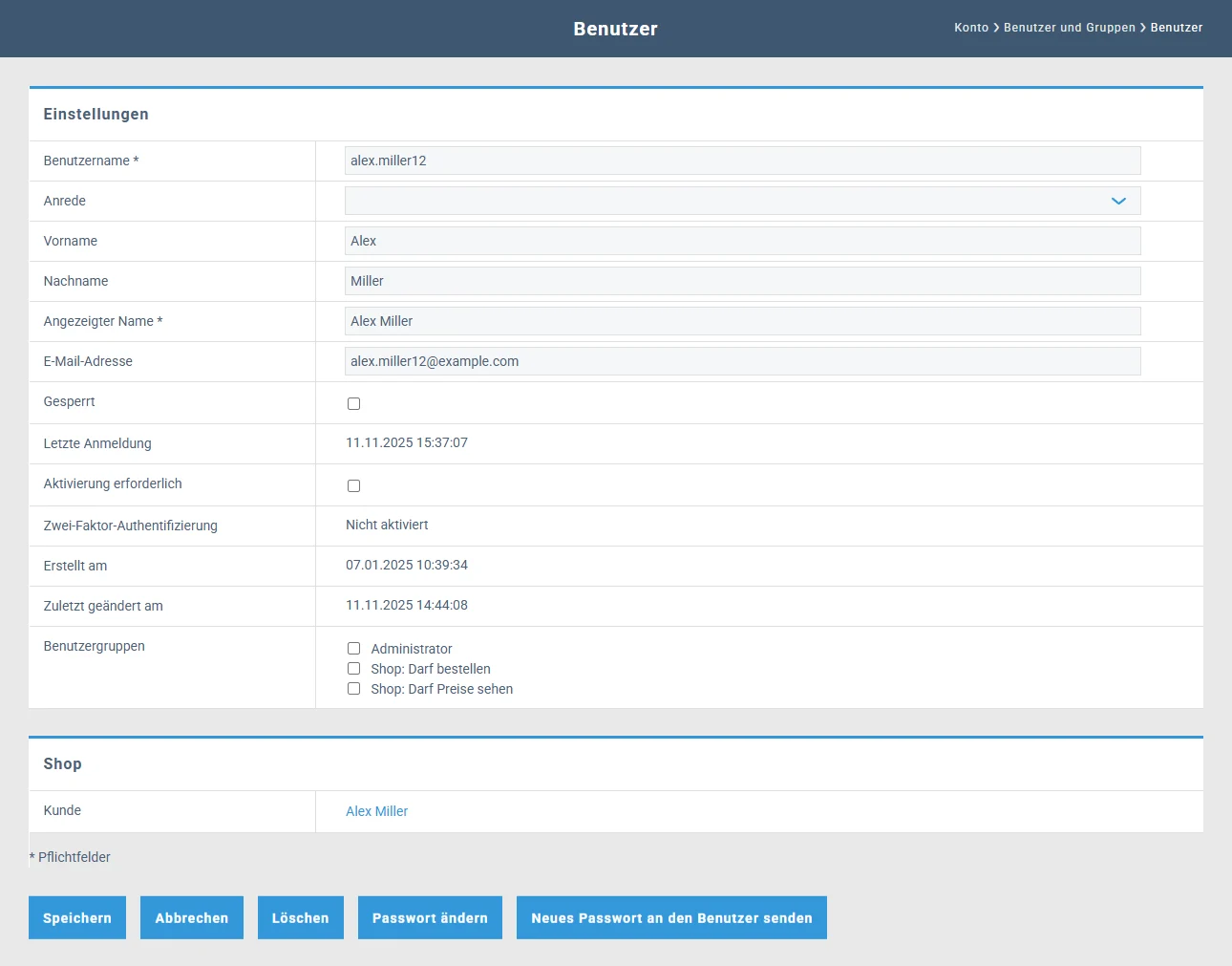The image size is (1232, 966).
Task: Focus the Vorname input field
Action: click(742, 241)
